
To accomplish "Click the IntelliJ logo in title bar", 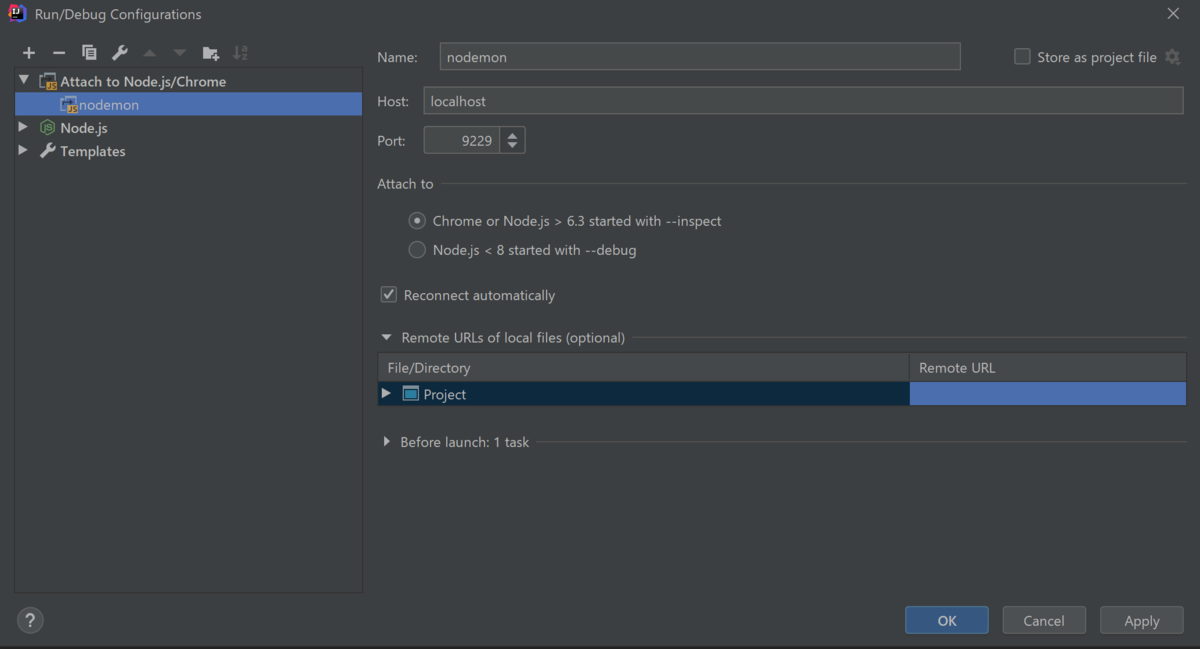I will pos(17,14).
